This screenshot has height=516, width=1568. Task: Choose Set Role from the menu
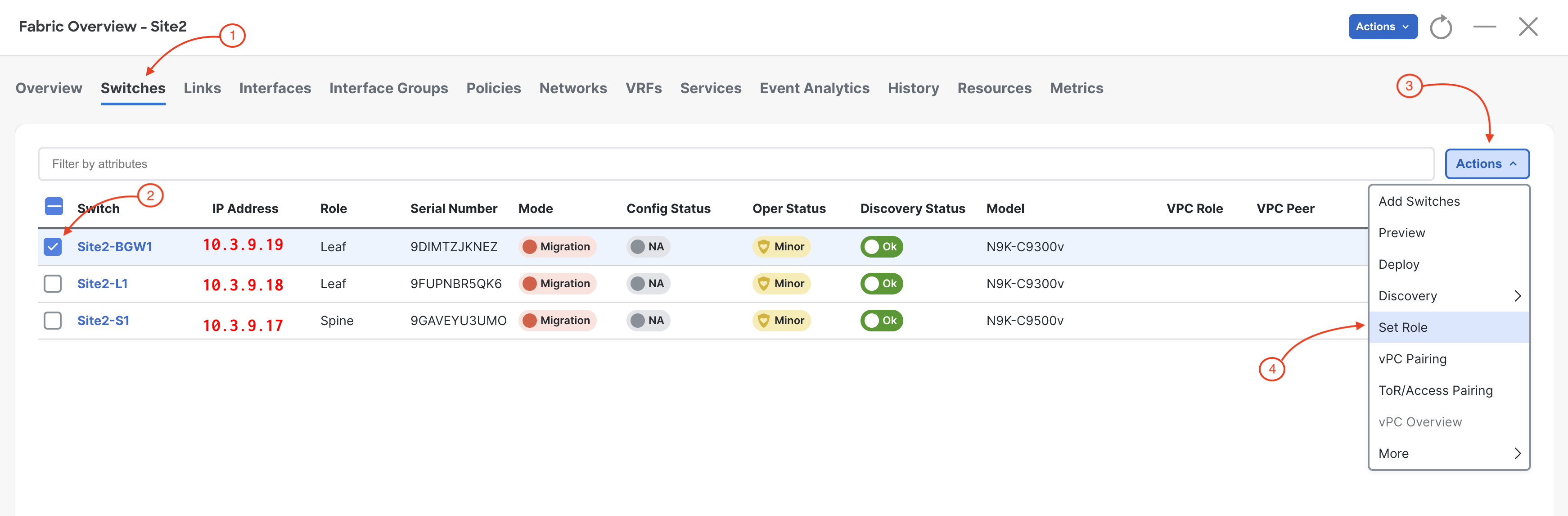point(1449,328)
